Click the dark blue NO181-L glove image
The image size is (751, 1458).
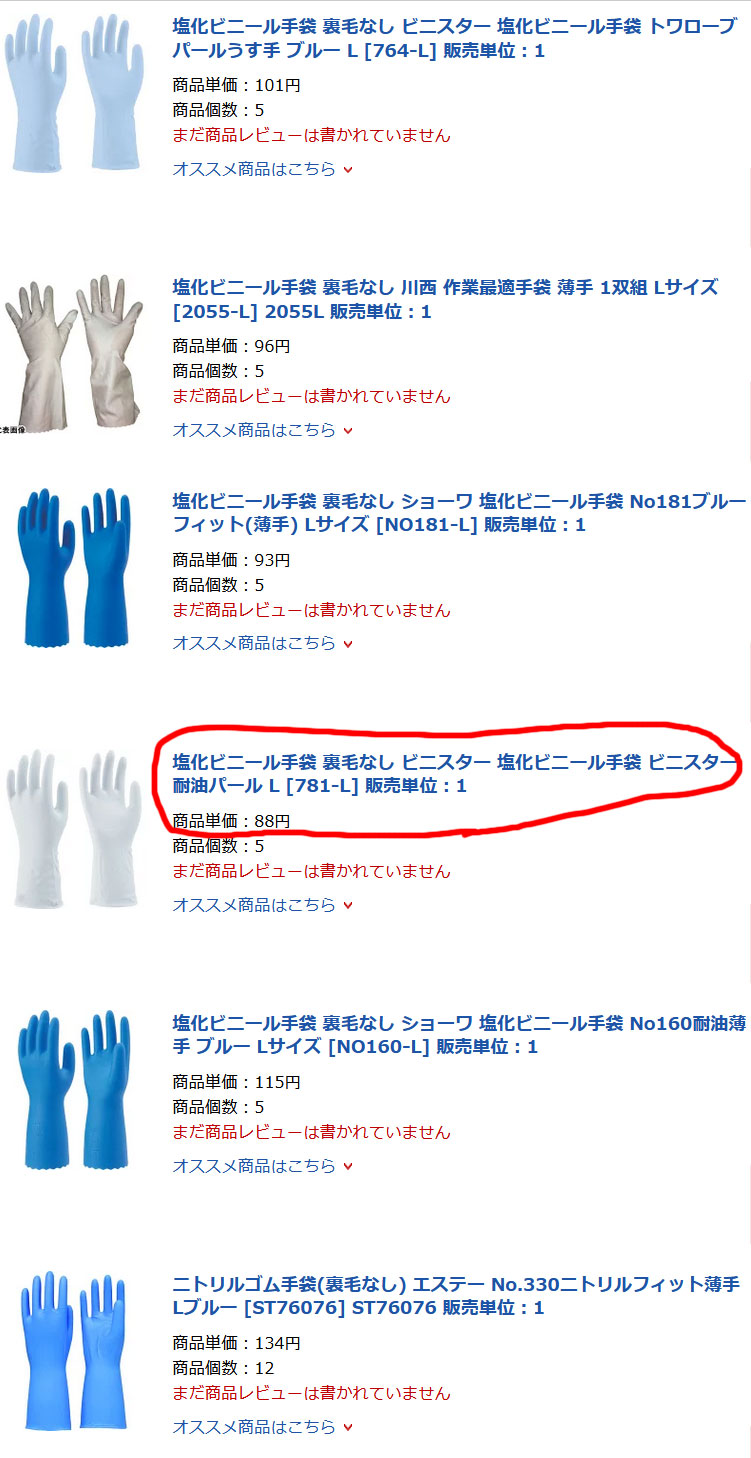[x=75, y=567]
